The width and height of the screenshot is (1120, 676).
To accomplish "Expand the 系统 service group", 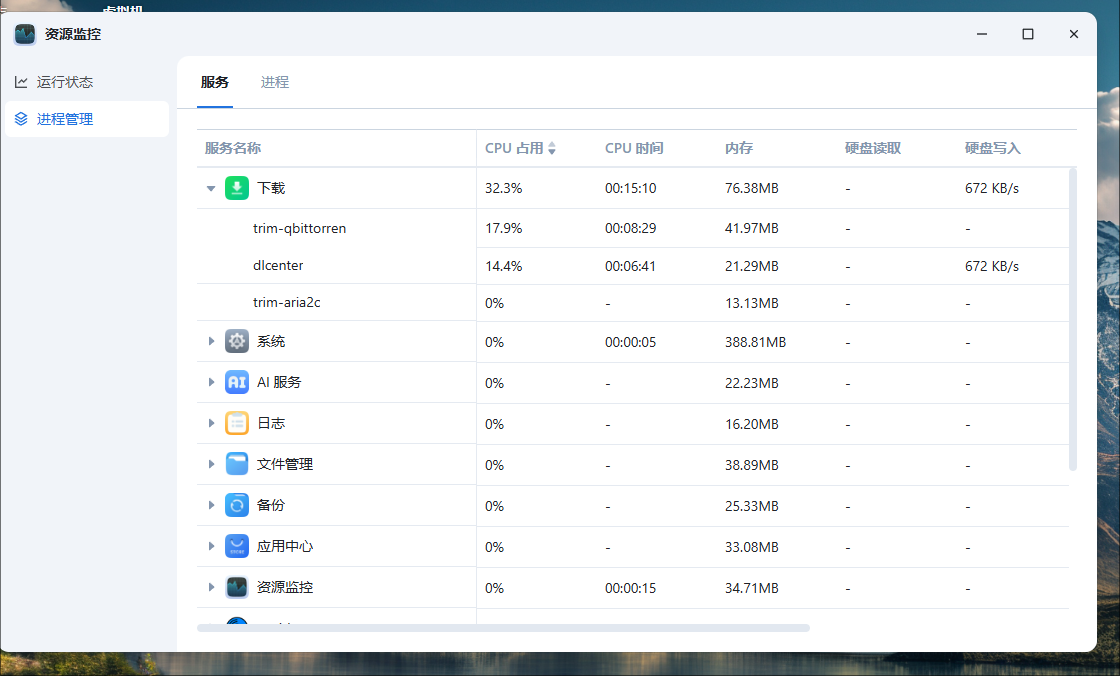I will pyautogui.click(x=211, y=341).
